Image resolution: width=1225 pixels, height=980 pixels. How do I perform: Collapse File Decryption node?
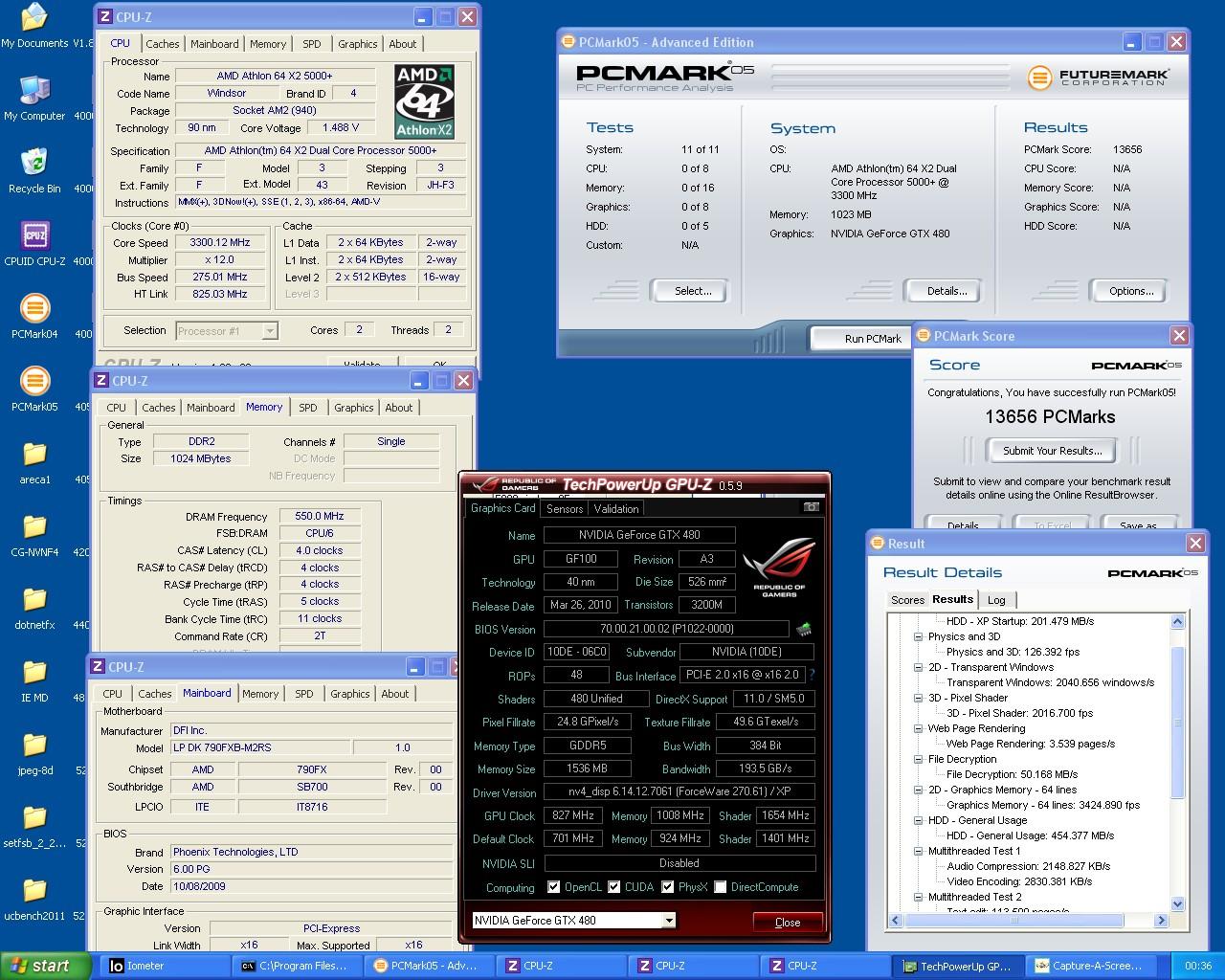[x=918, y=759]
